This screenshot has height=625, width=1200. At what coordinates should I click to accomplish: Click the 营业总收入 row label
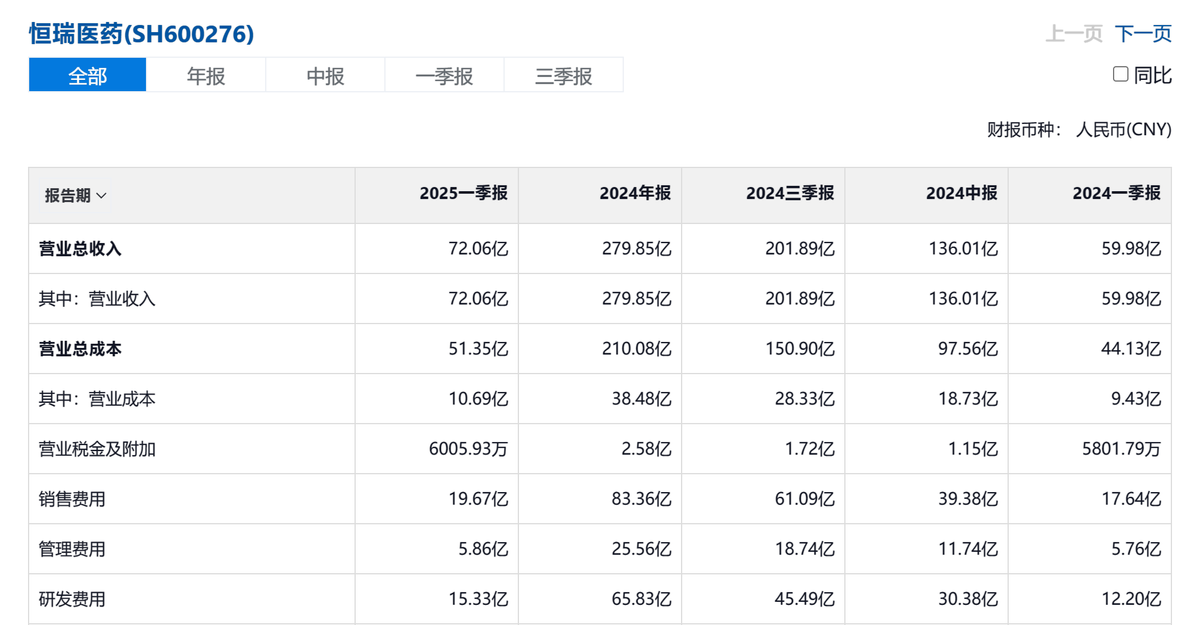click(80, 249)
